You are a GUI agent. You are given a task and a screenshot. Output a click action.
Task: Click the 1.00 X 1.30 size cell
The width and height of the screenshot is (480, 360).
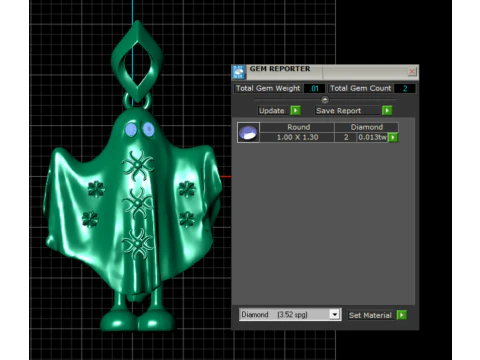tap(297, 137)
